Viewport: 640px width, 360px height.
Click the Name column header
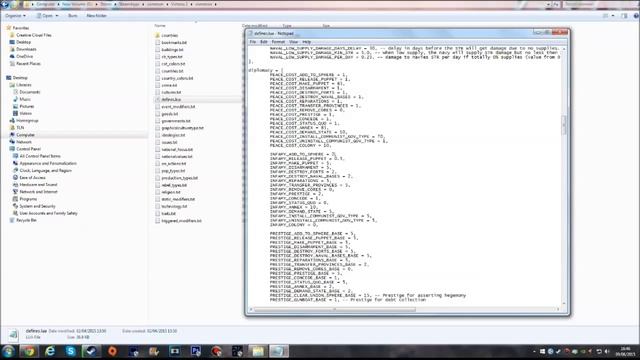(x=160, y=26)
